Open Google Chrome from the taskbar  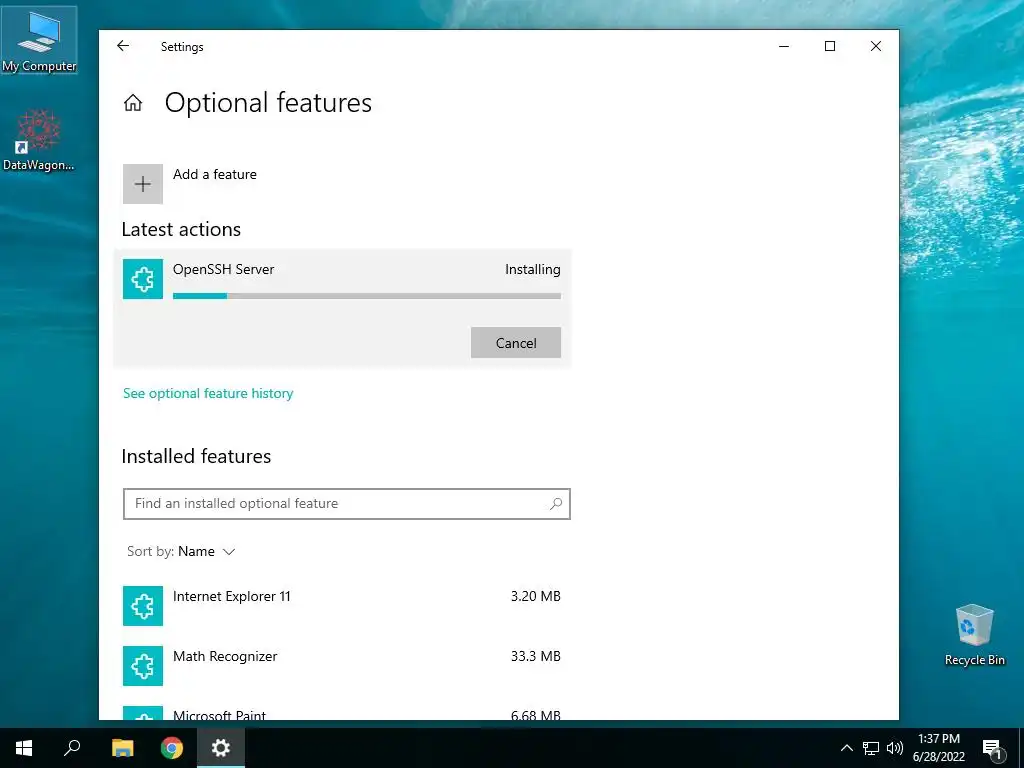172,748
